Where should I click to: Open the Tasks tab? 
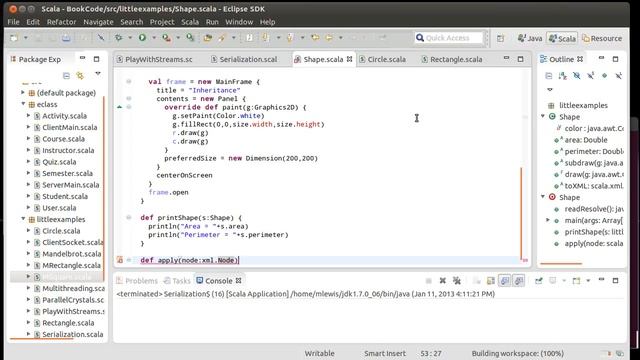click(177, 281)
